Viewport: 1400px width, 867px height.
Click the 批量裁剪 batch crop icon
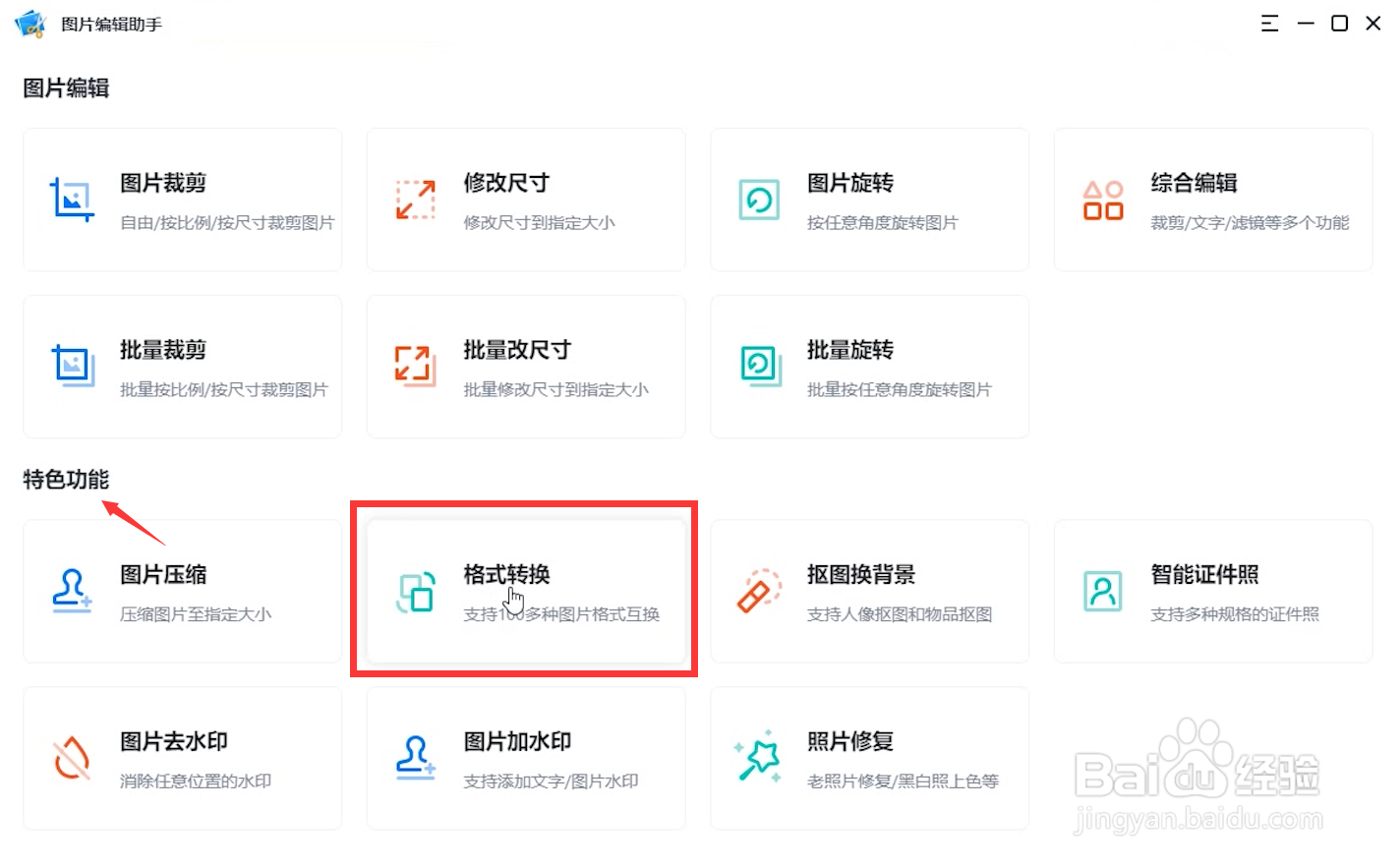(72, 367)
